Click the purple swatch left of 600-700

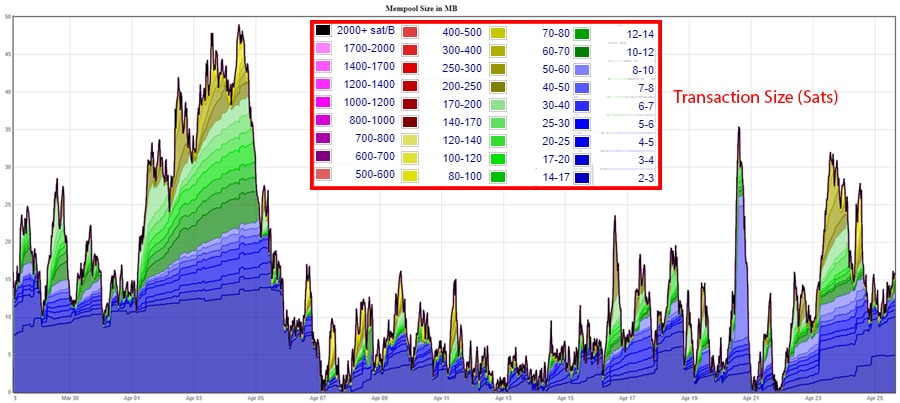(x=323, y=157)
